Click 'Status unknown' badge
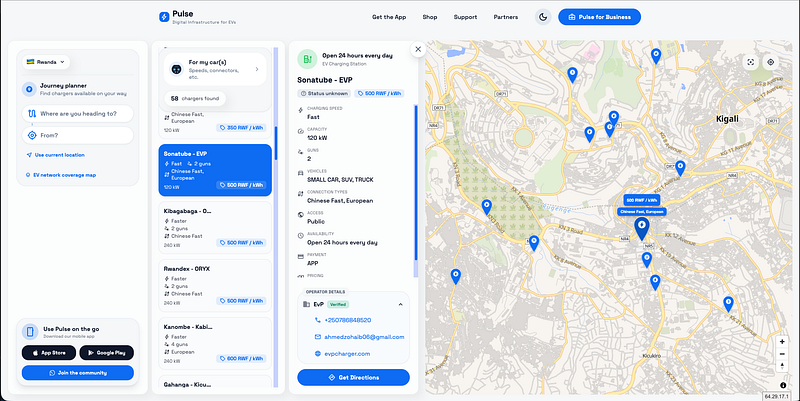 (324, 93)
